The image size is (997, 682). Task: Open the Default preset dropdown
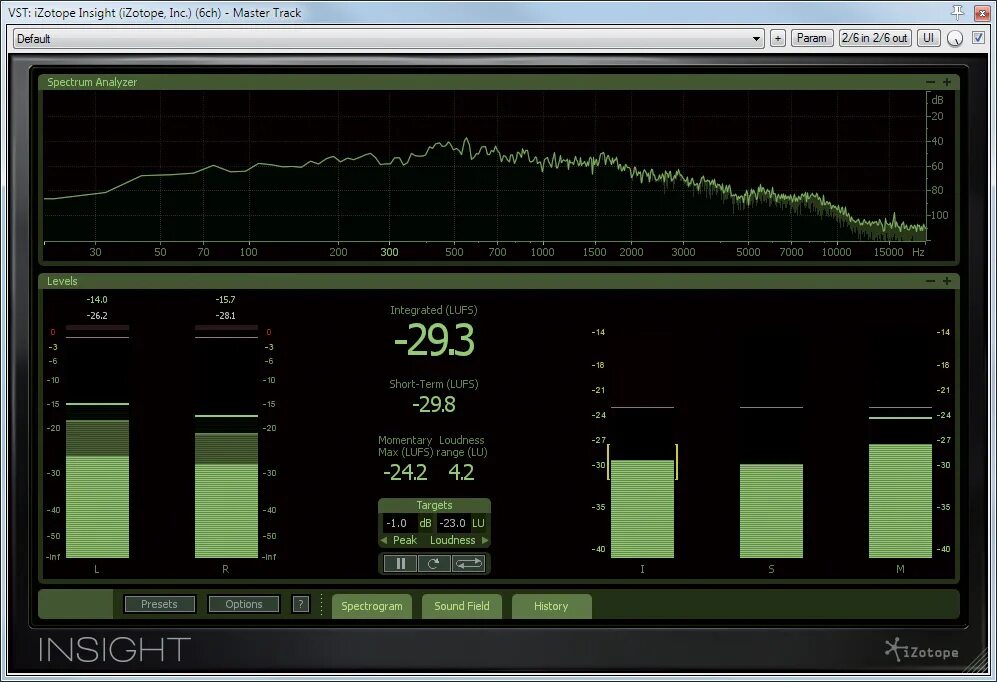point(388,38)
